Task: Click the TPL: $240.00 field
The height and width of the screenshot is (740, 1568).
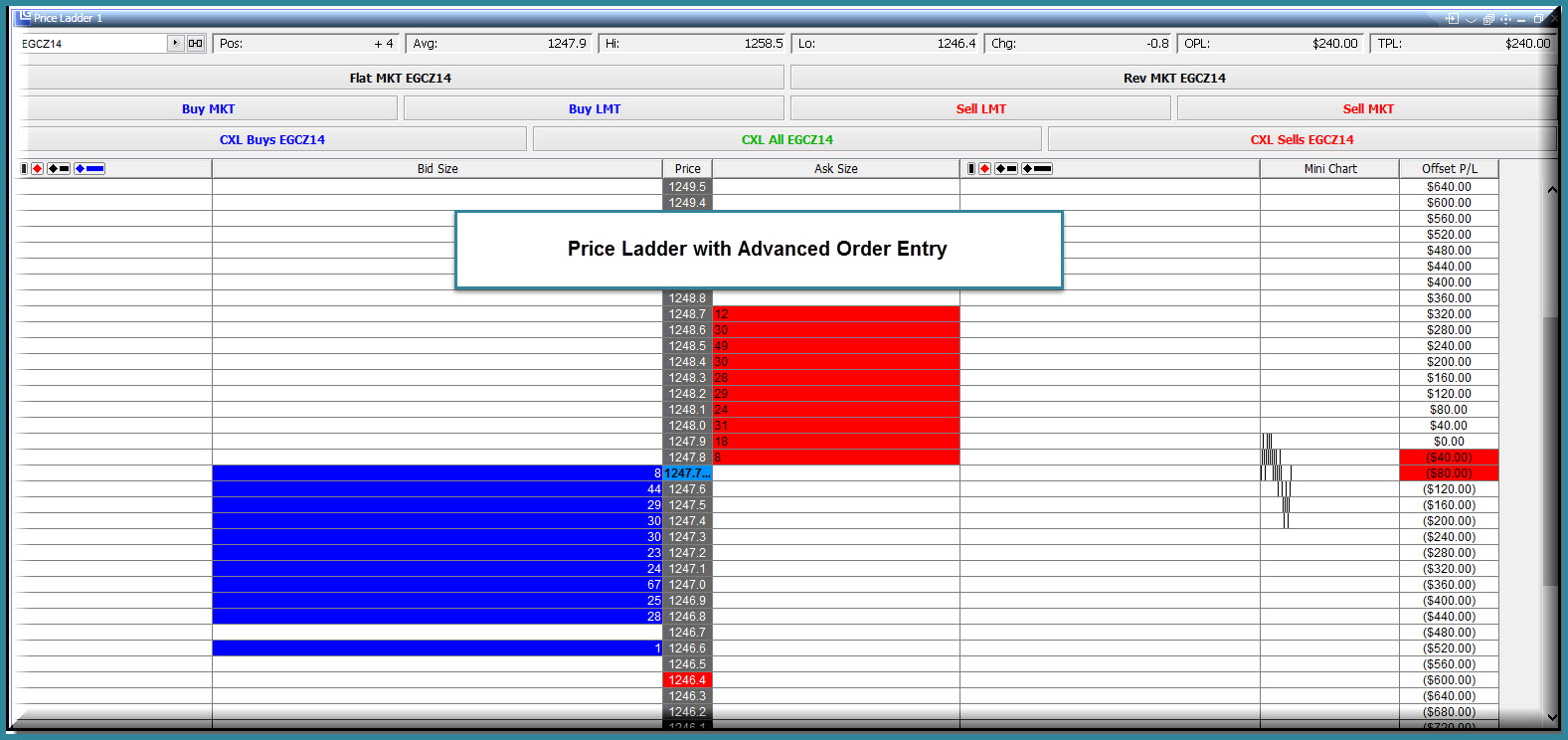Action: pos(1464,44)
